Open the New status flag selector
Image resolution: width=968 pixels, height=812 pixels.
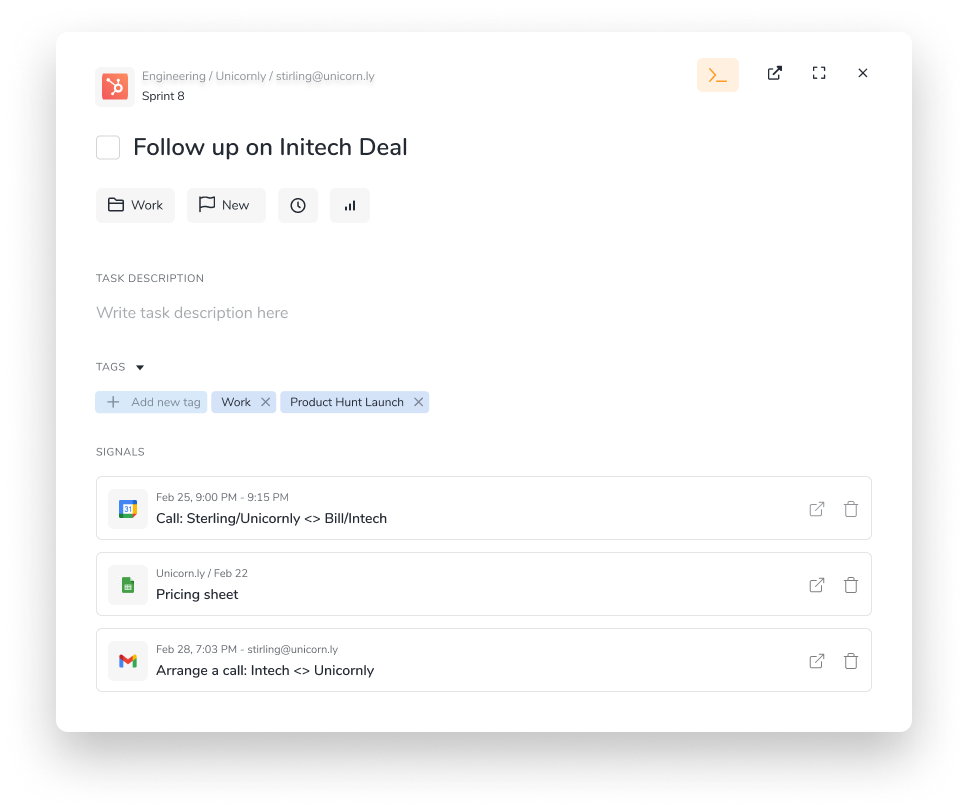(226, 205)
